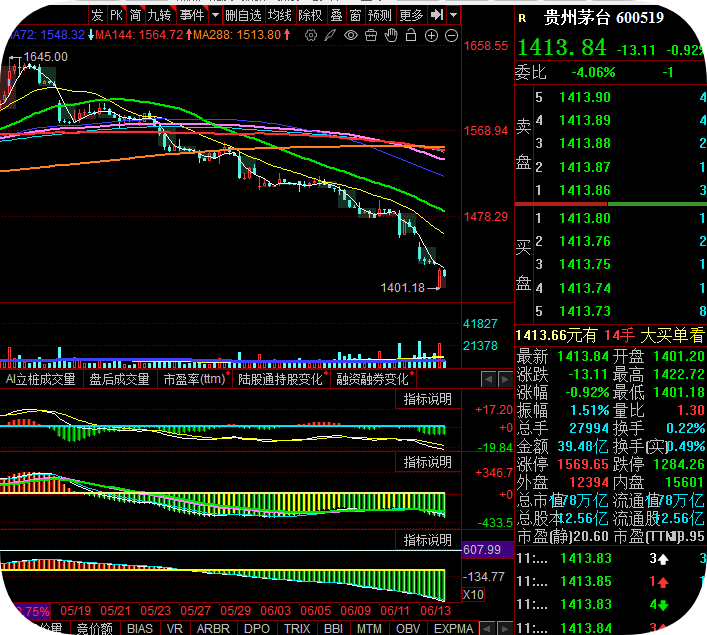Switch to AI立桩成交量 tab

pyautogui.click(x=41, y=379)
